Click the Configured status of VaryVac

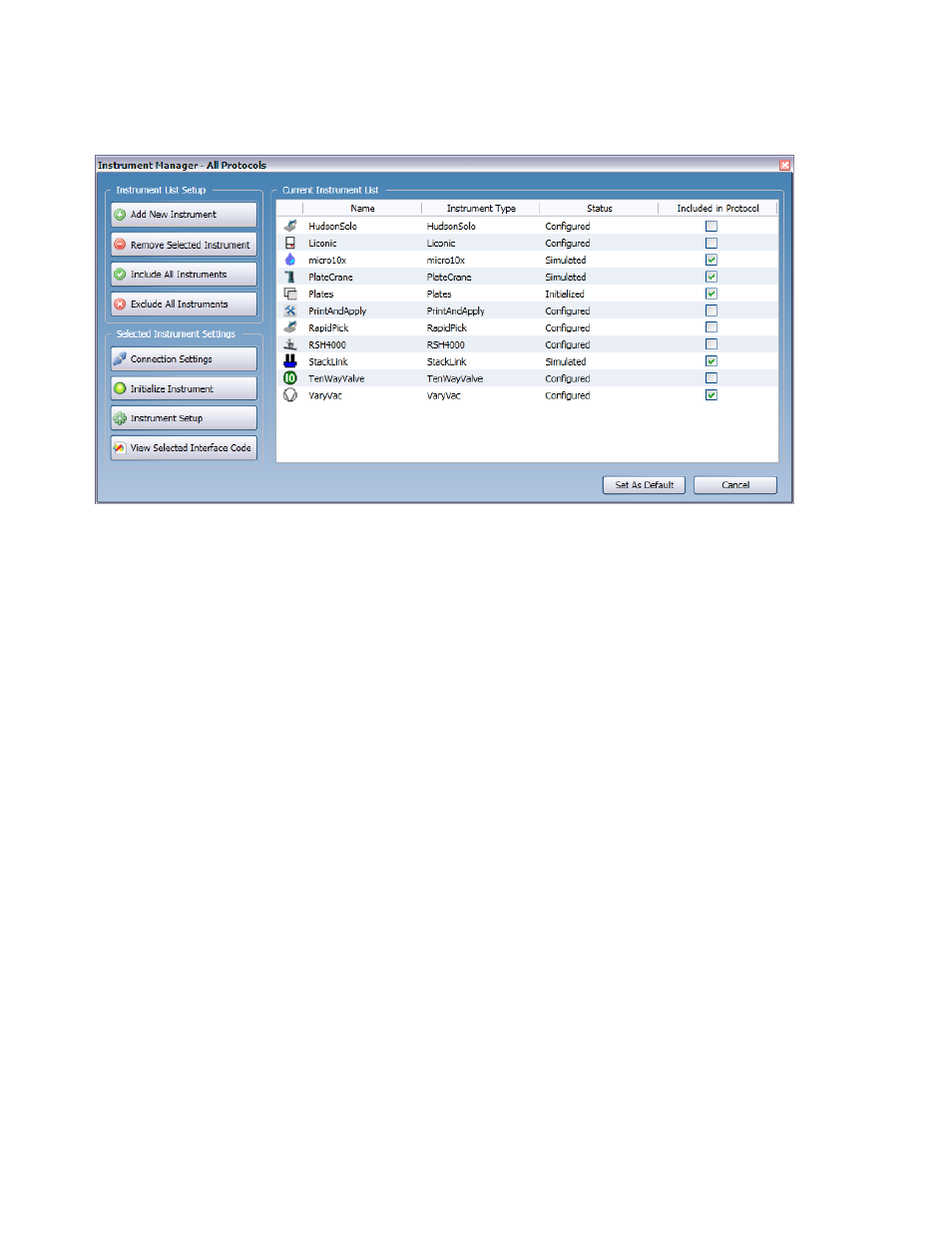point(568,396)
